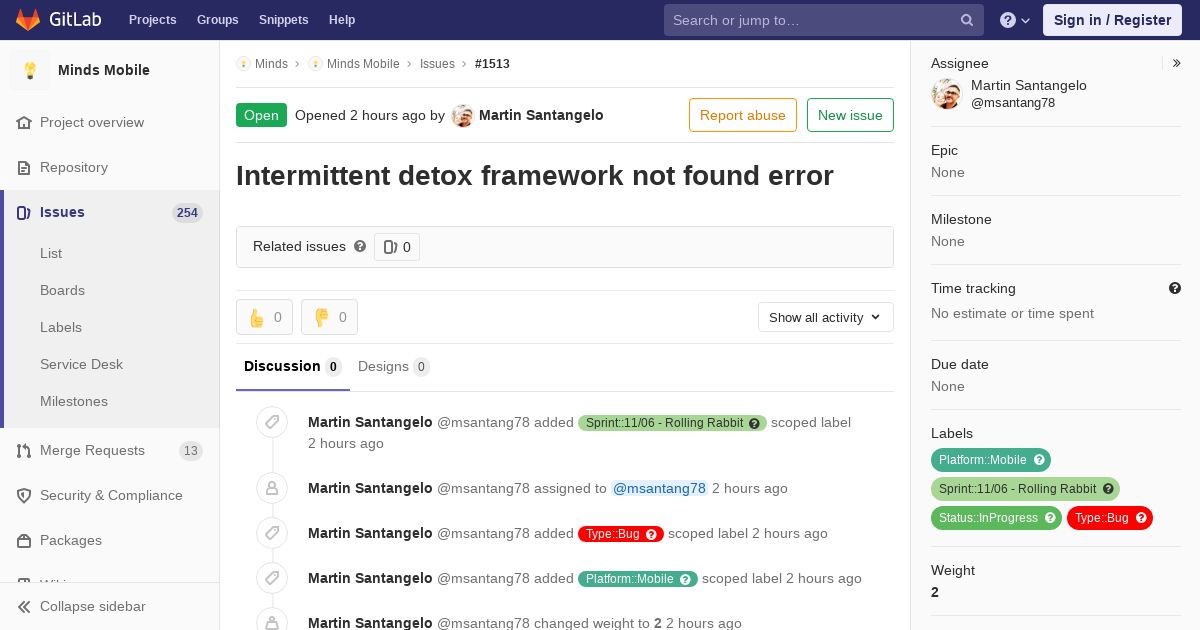Click the Status::InProgress label in sidebar
This screenshot has width=1200, height=630.
coord(996,518)
